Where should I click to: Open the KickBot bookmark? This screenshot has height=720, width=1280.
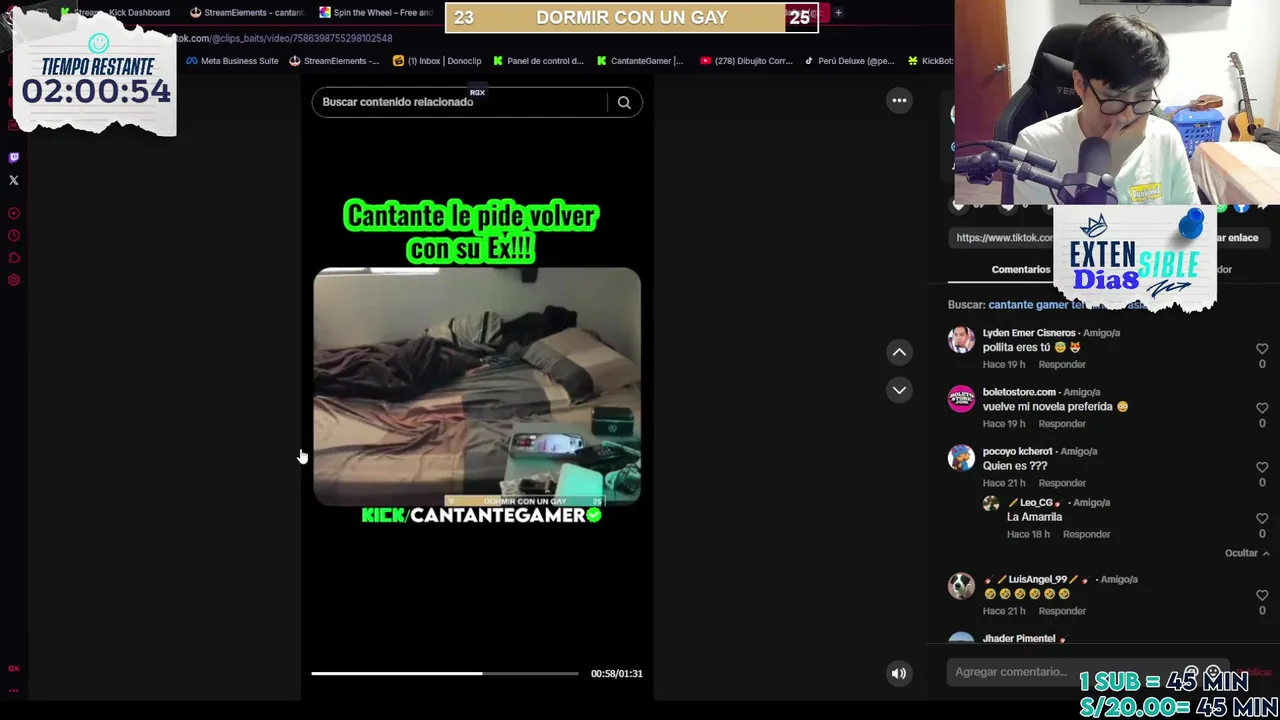[930, 61]
